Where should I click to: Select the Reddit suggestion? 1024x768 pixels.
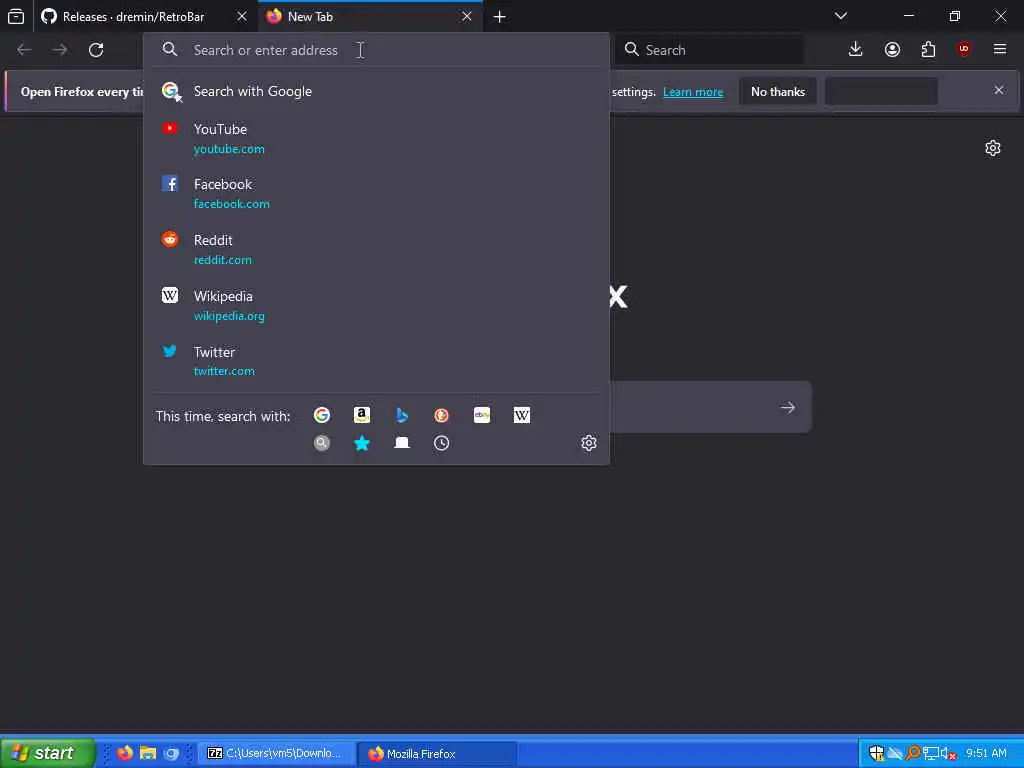(x=376, y=249)
